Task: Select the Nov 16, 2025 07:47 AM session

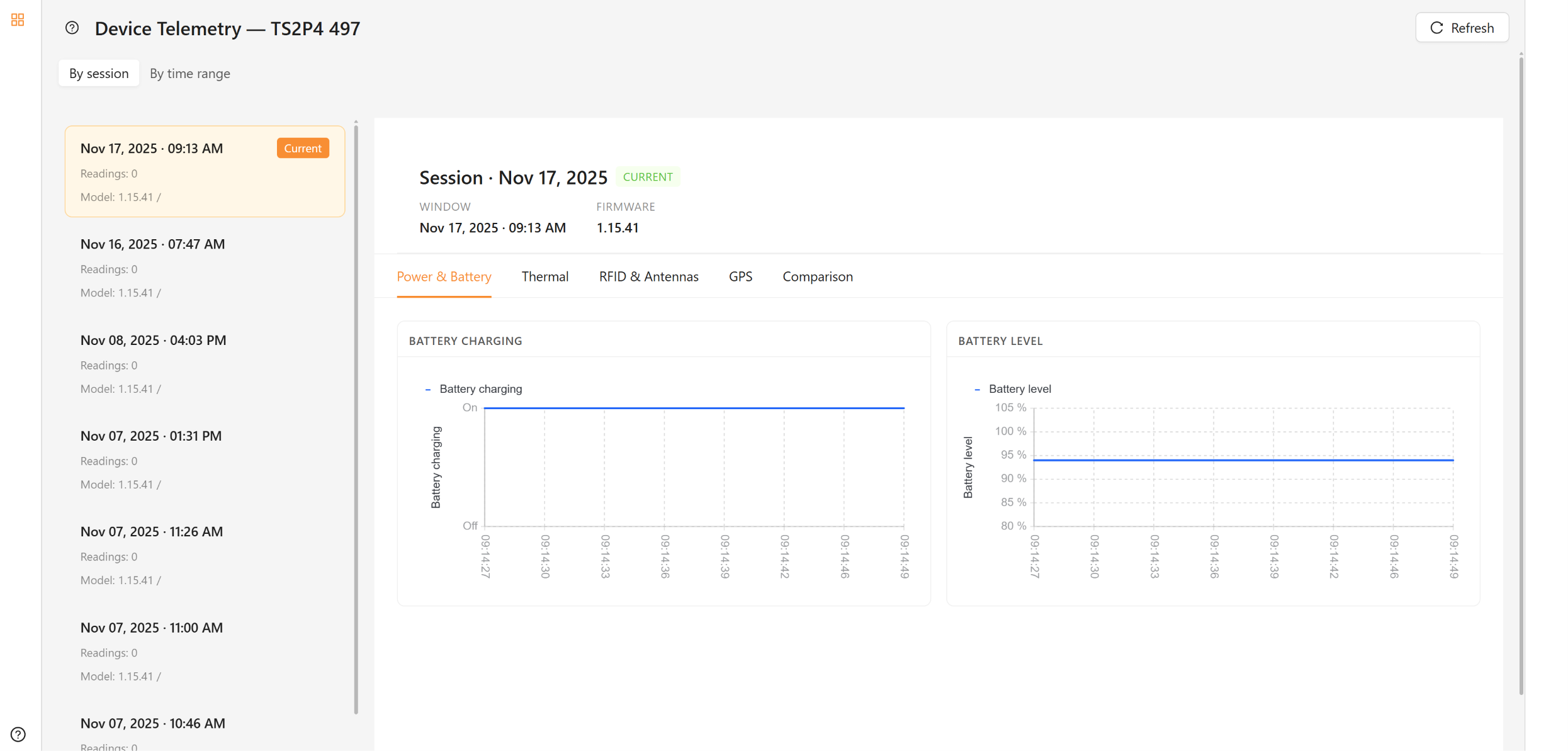Action: pos(205,268)
